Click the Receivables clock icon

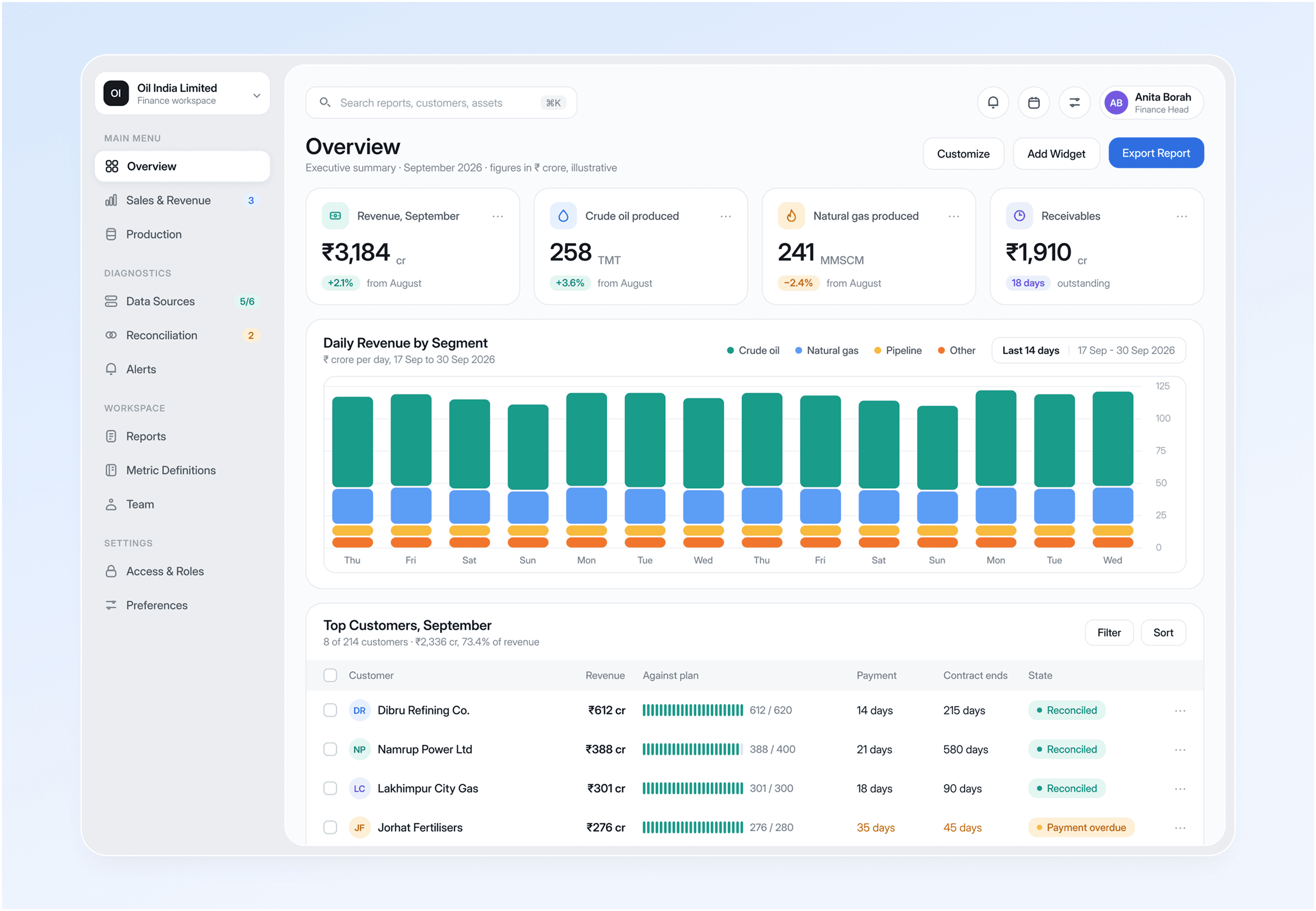click(1019, 216)
